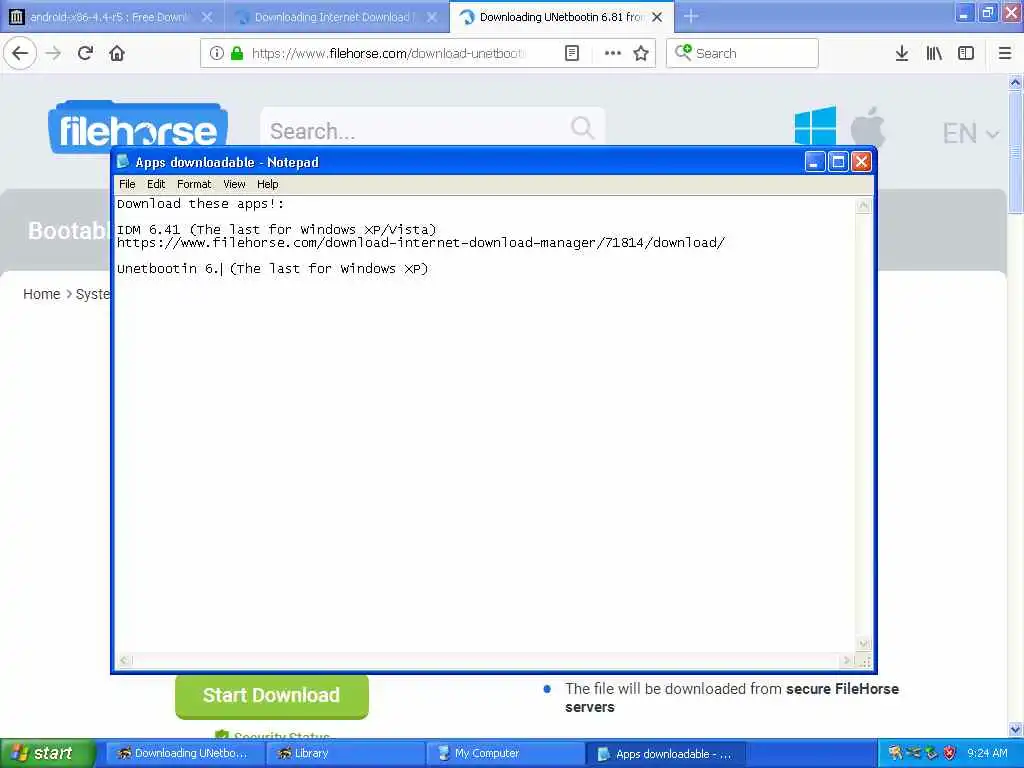The width and height of the screenshot is (1024, 768).
Task: Click the Home breadcrumb link
Action: [41, 294]
